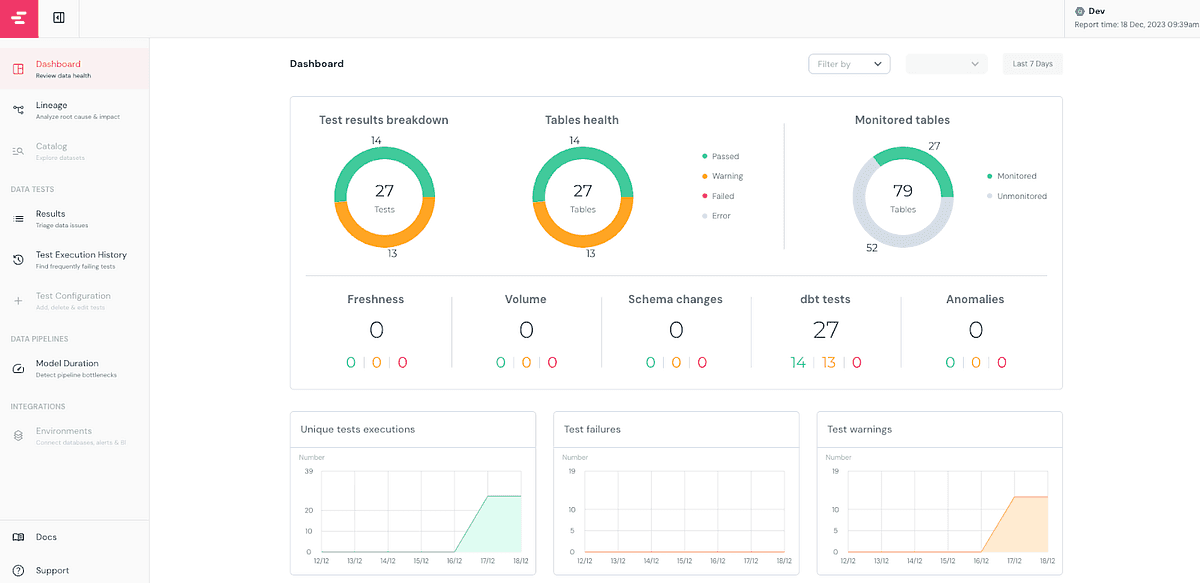Go to Lineage section
The height and width of the screenshot is (583, 1200).
75,110
